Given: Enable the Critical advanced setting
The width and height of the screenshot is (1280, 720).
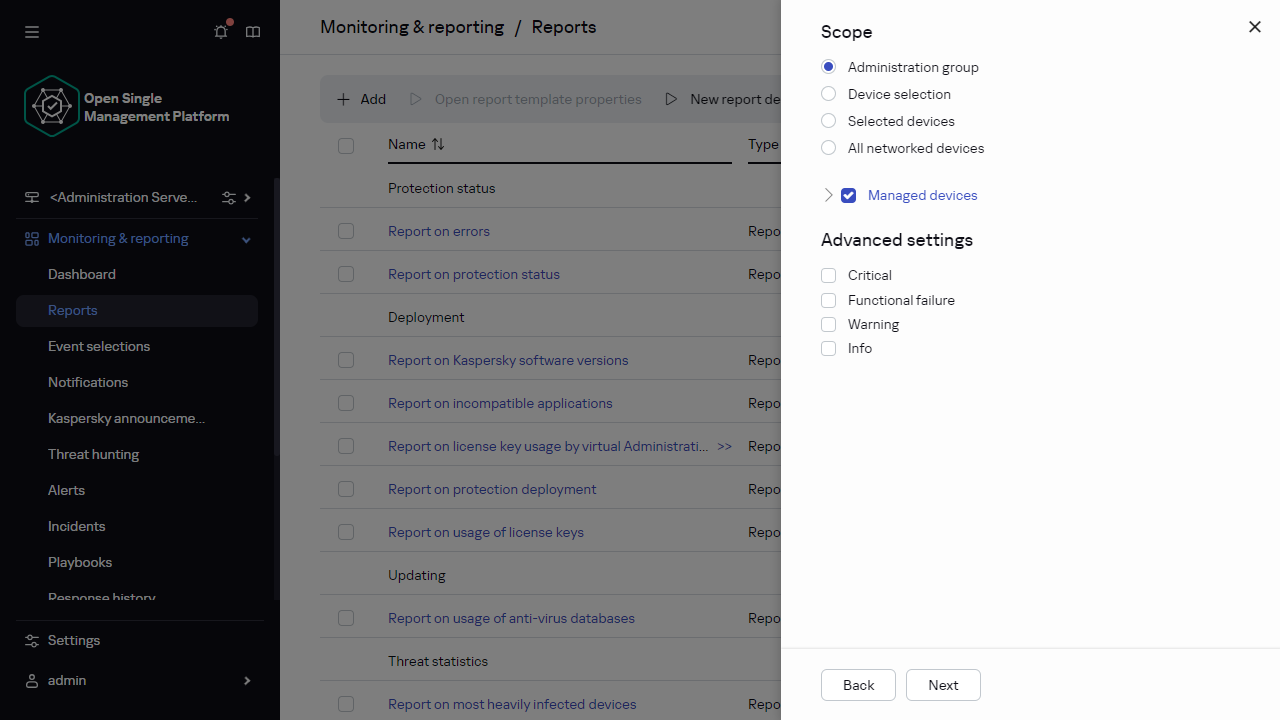Looking at the screenshot, I should click(828, 275).
